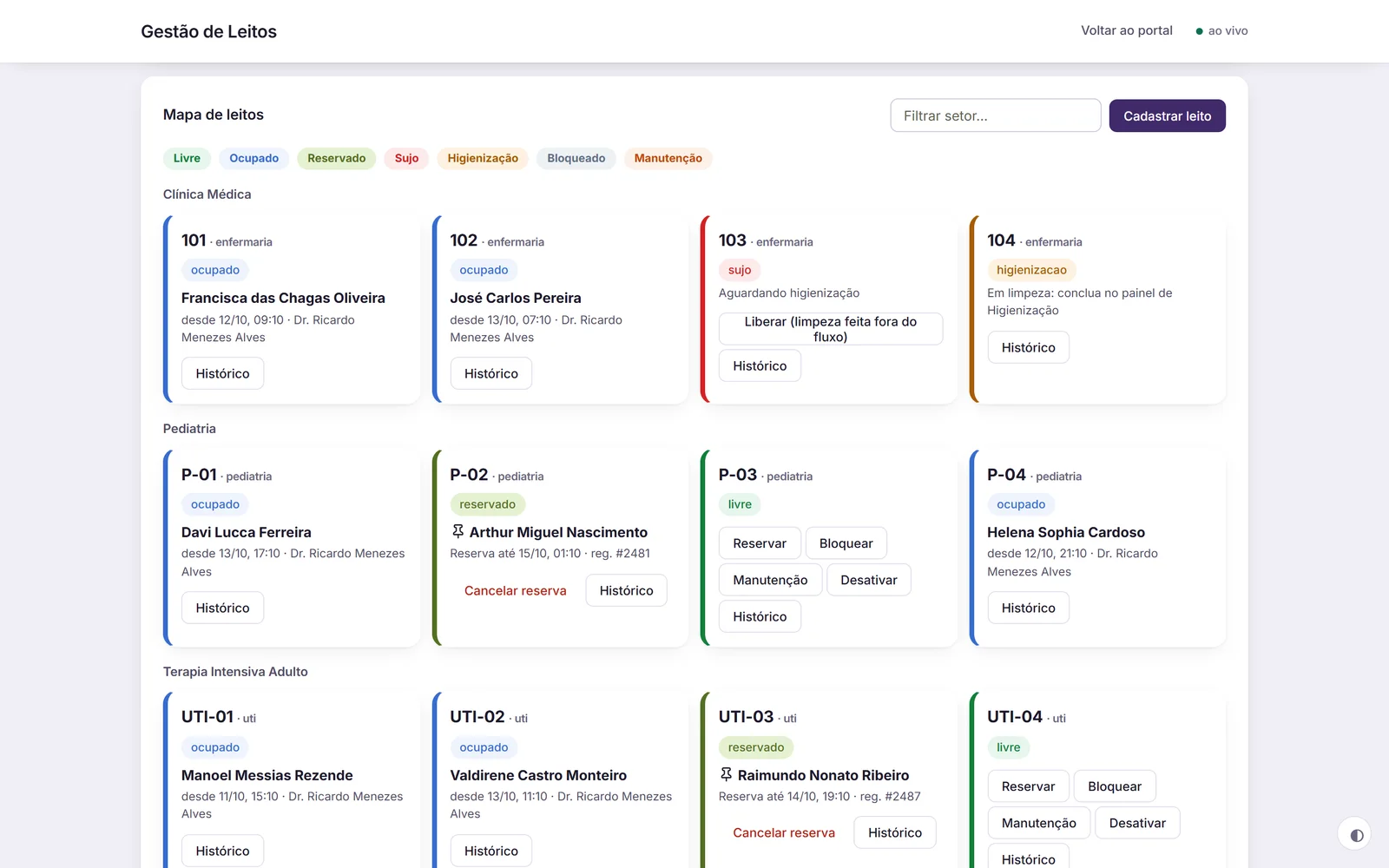Toggle the Ocupado status filter chip

pos(253,158)
